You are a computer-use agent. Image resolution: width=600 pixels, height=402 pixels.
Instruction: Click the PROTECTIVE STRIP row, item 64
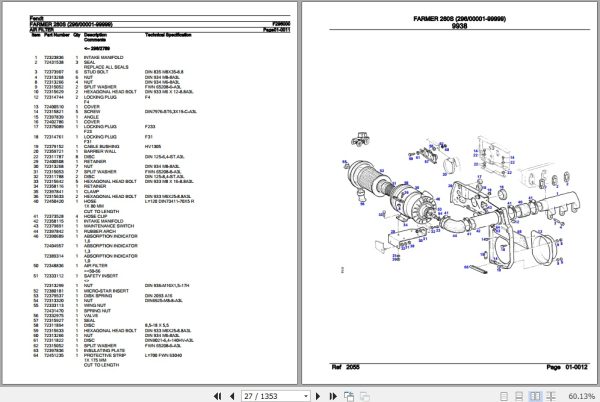[108, 355]
